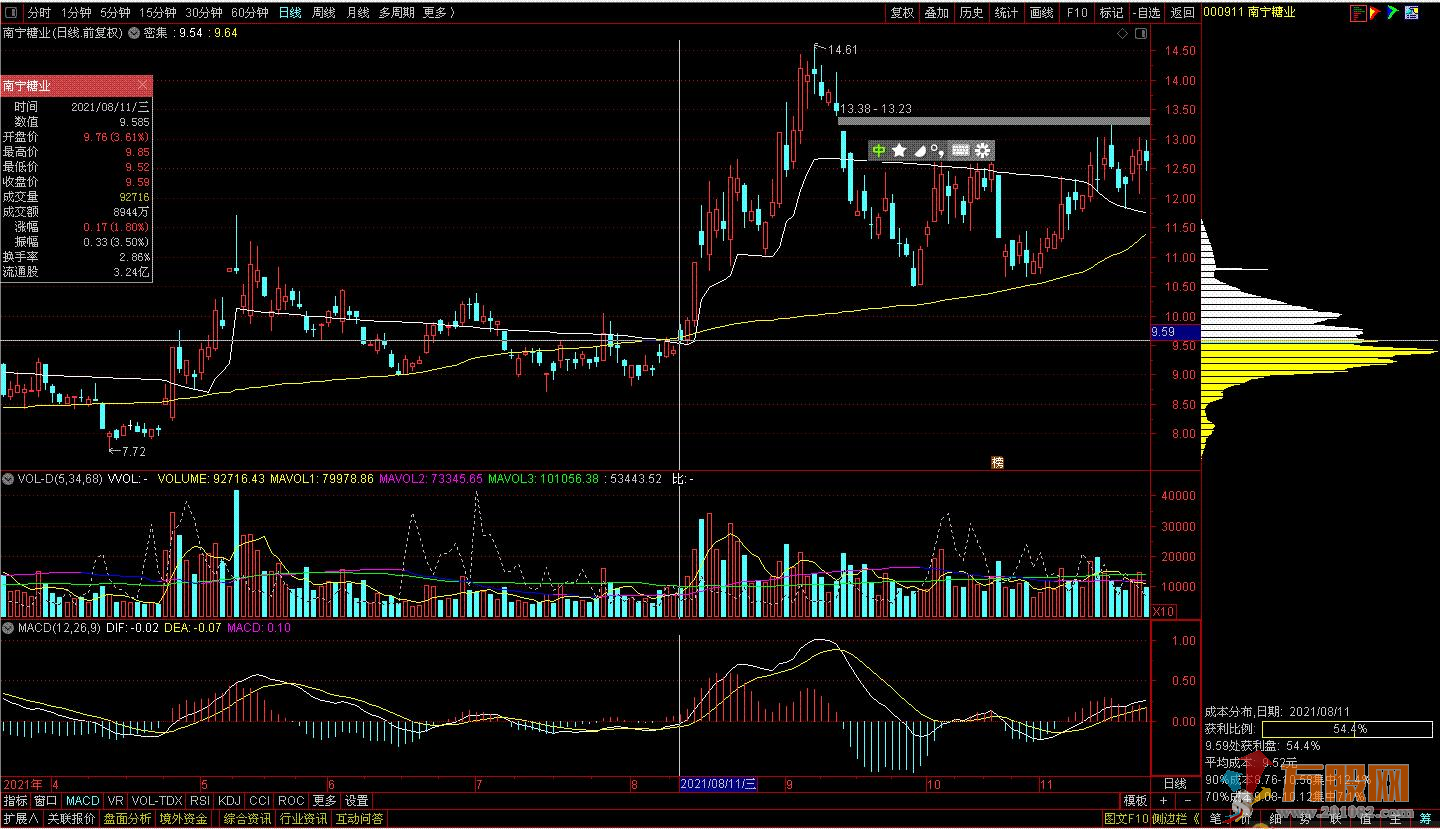The width and height of the screenshot is (1440, 829).
Task: Open the 盘面分析 tab
Action: point(127,819)
